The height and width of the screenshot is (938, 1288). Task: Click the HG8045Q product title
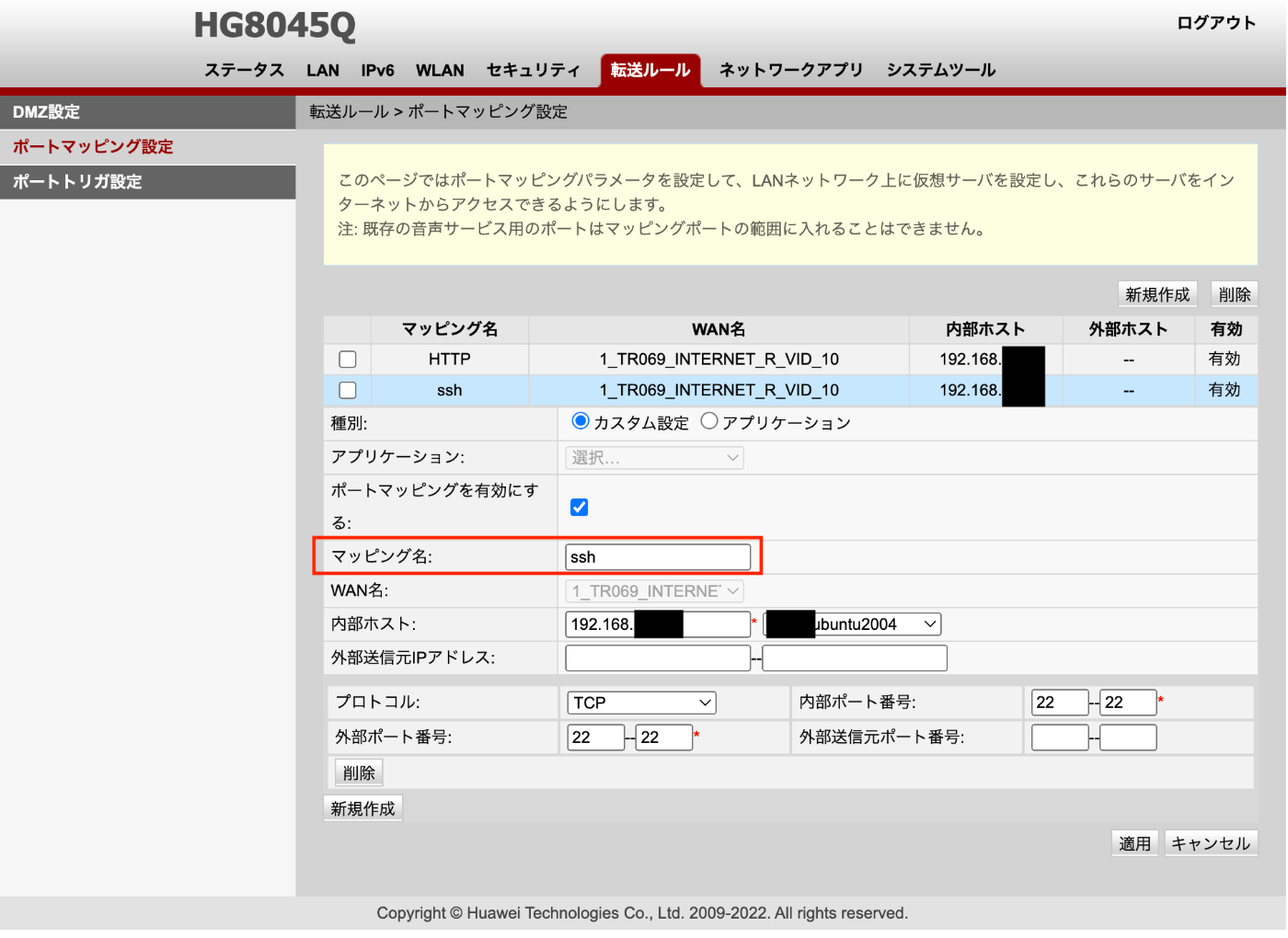pyautogui.click(x=275, y=25)
